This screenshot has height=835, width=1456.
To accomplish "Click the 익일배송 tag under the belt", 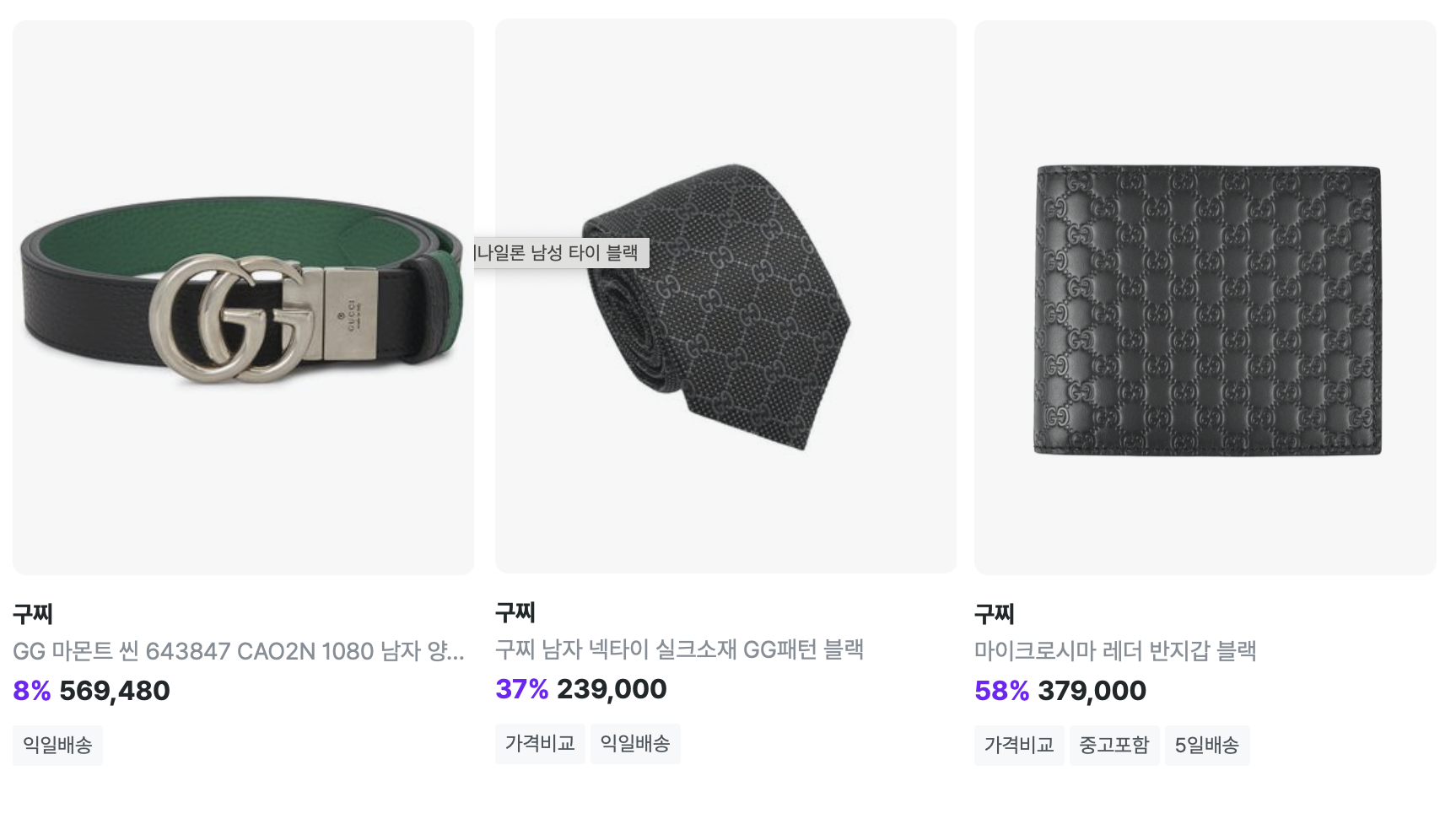I will point(57,746).
